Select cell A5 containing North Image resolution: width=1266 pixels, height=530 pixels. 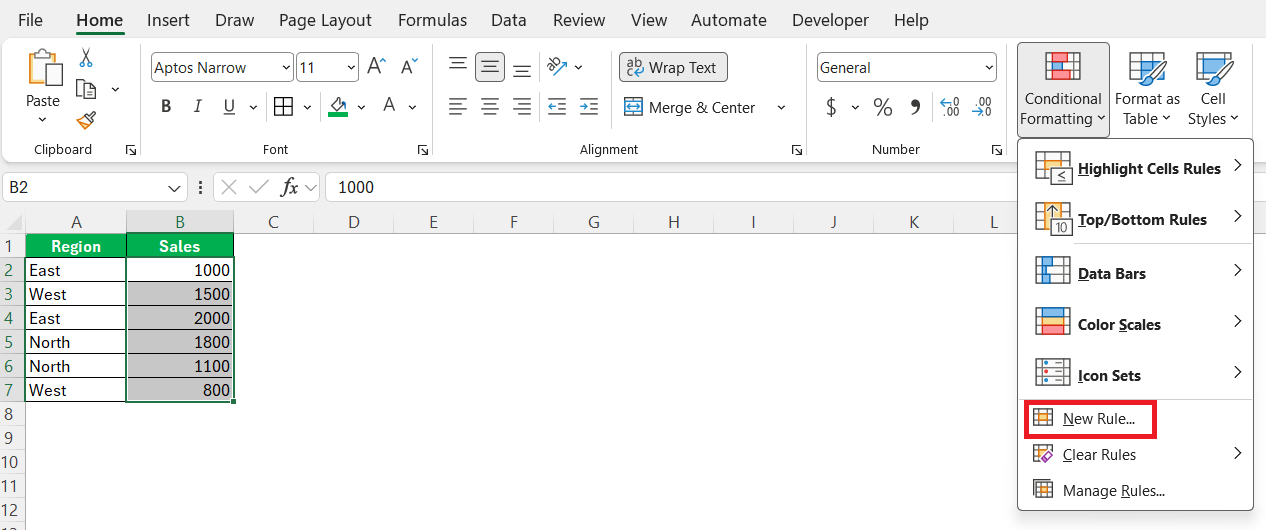tap(76, 342)
